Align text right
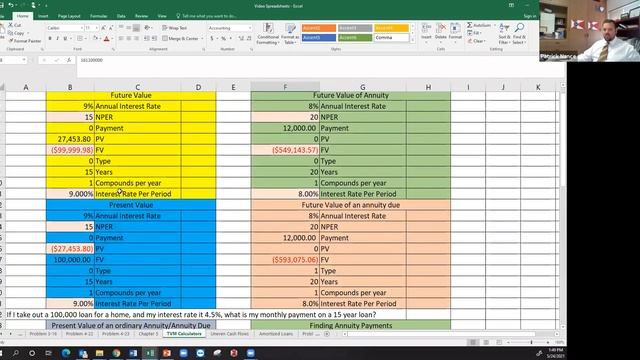Screen dimensions: 640x360 pyautogui.click(x=136, y=38)
